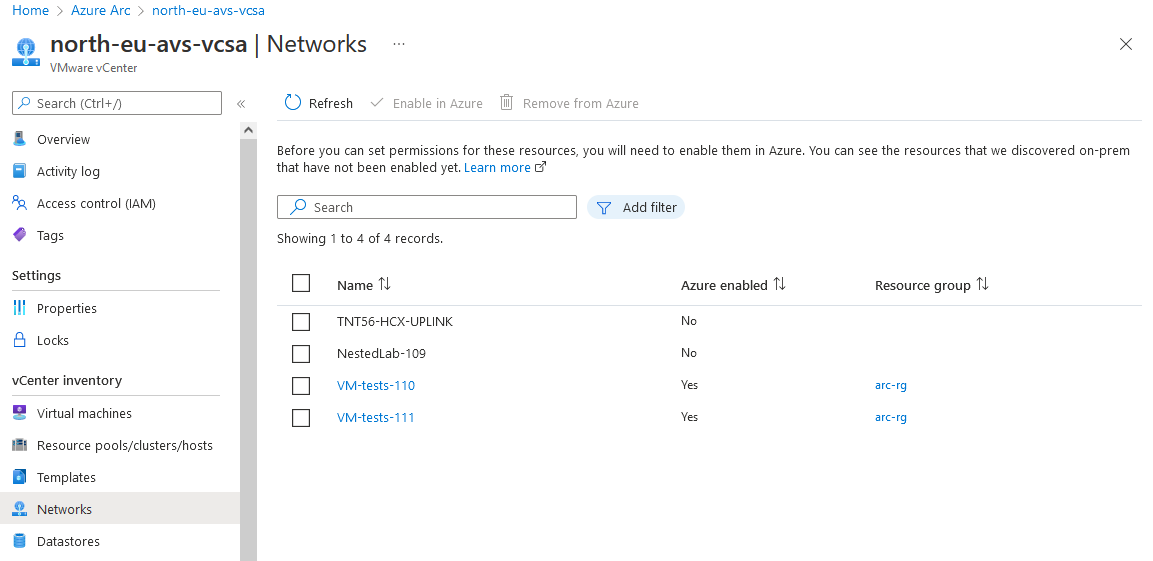
Task: Sort by Azure enabled column arrows
Action: click(x=779, y=284)
